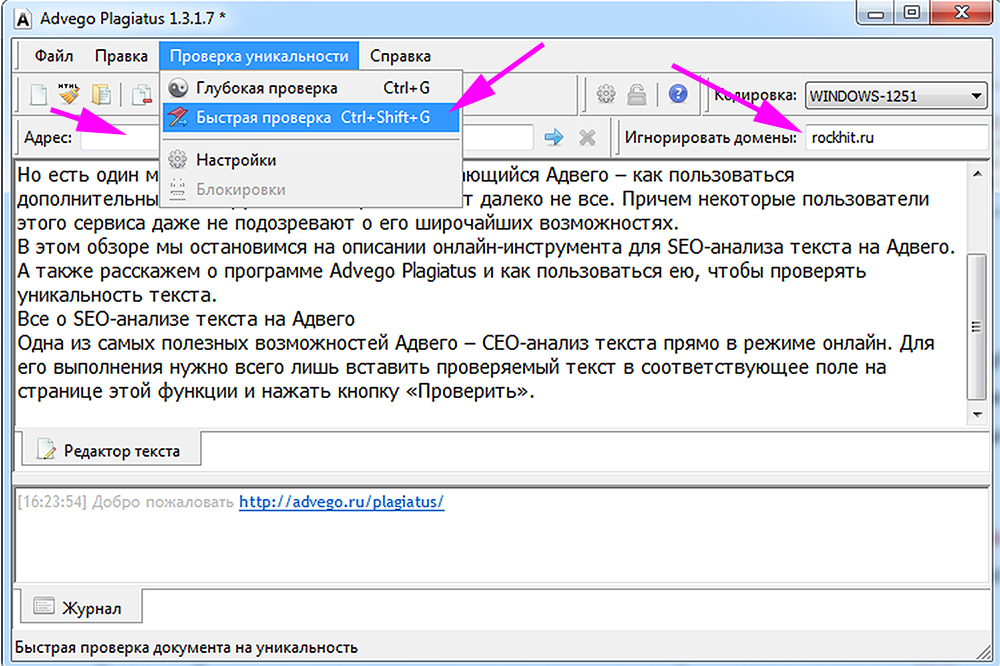Click the gear settings icon in toolbar
The height and width of the screenshot is (666, 1000).
pos(605,95)
